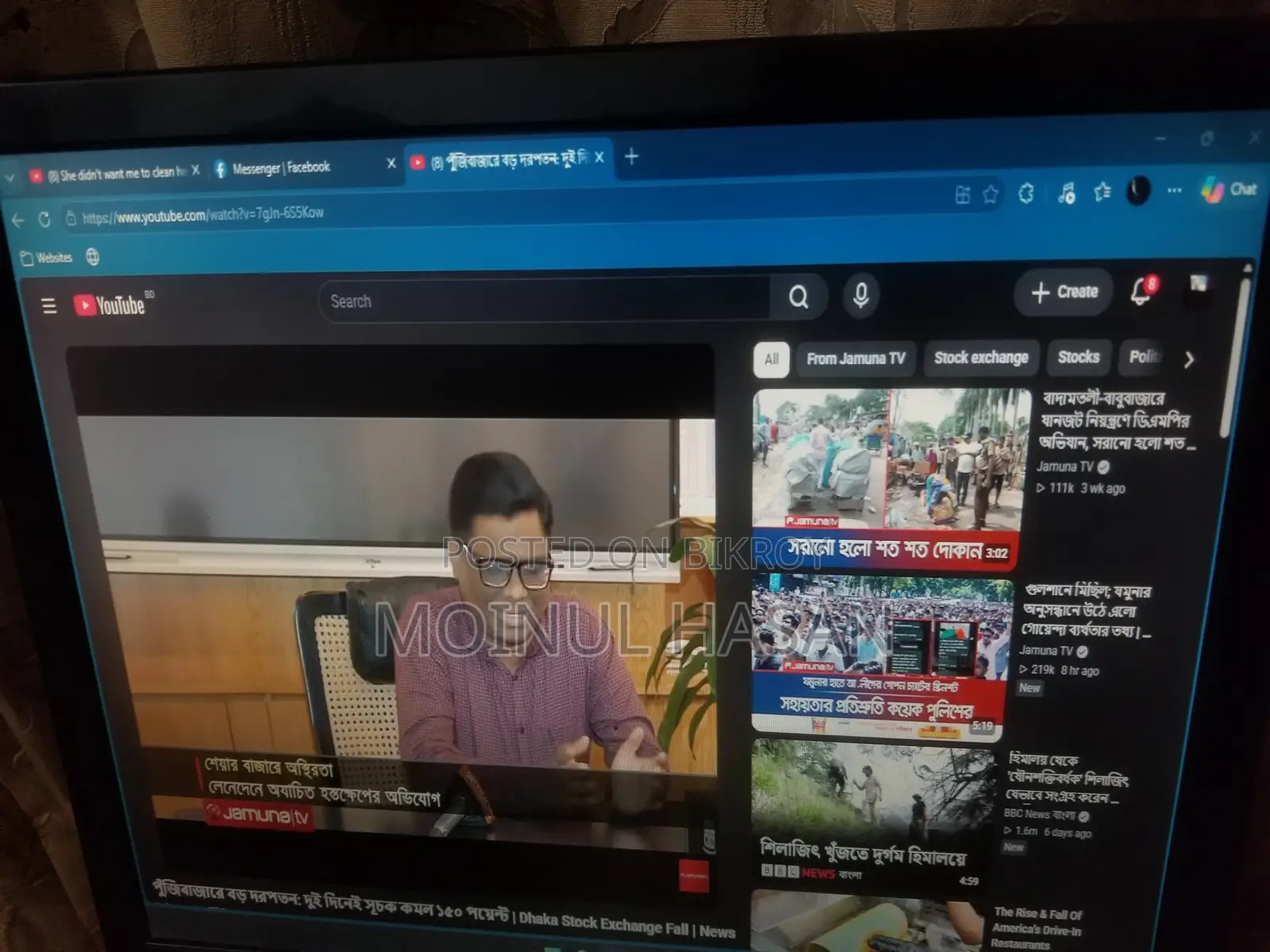
Task: Click the YouTube search input field
Action: (545, 300)
